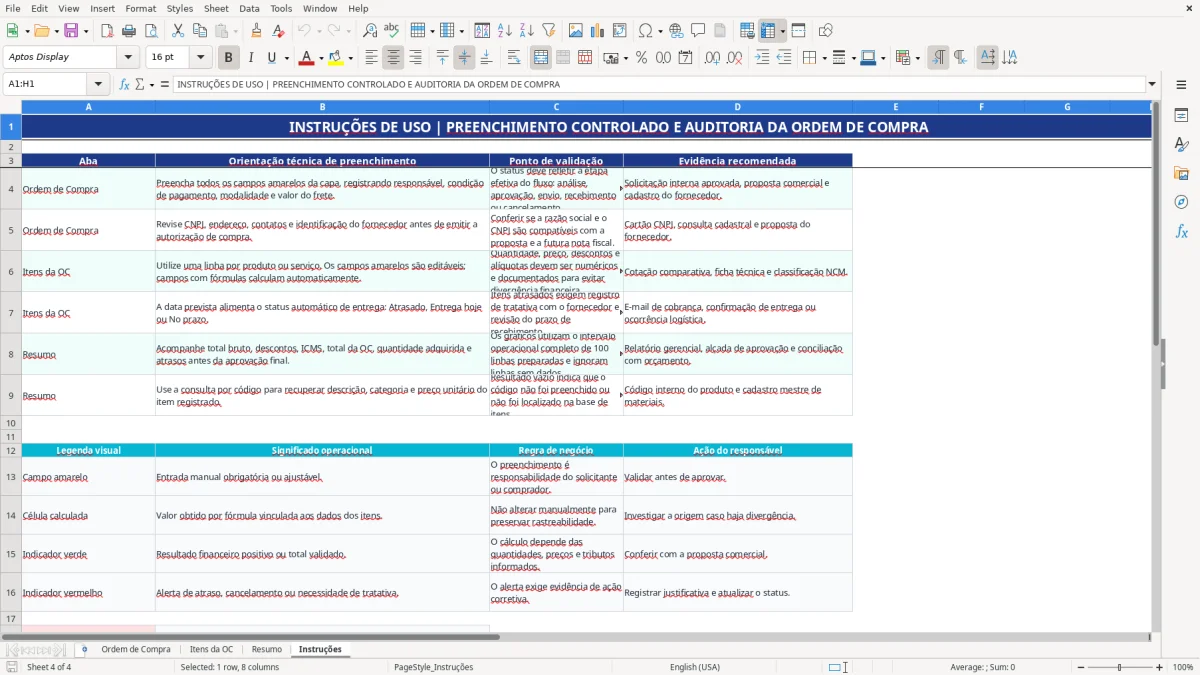Viewport: 1200px width, 675px height.
Task: Open underline style dropdown arrow
Action: 286,58
